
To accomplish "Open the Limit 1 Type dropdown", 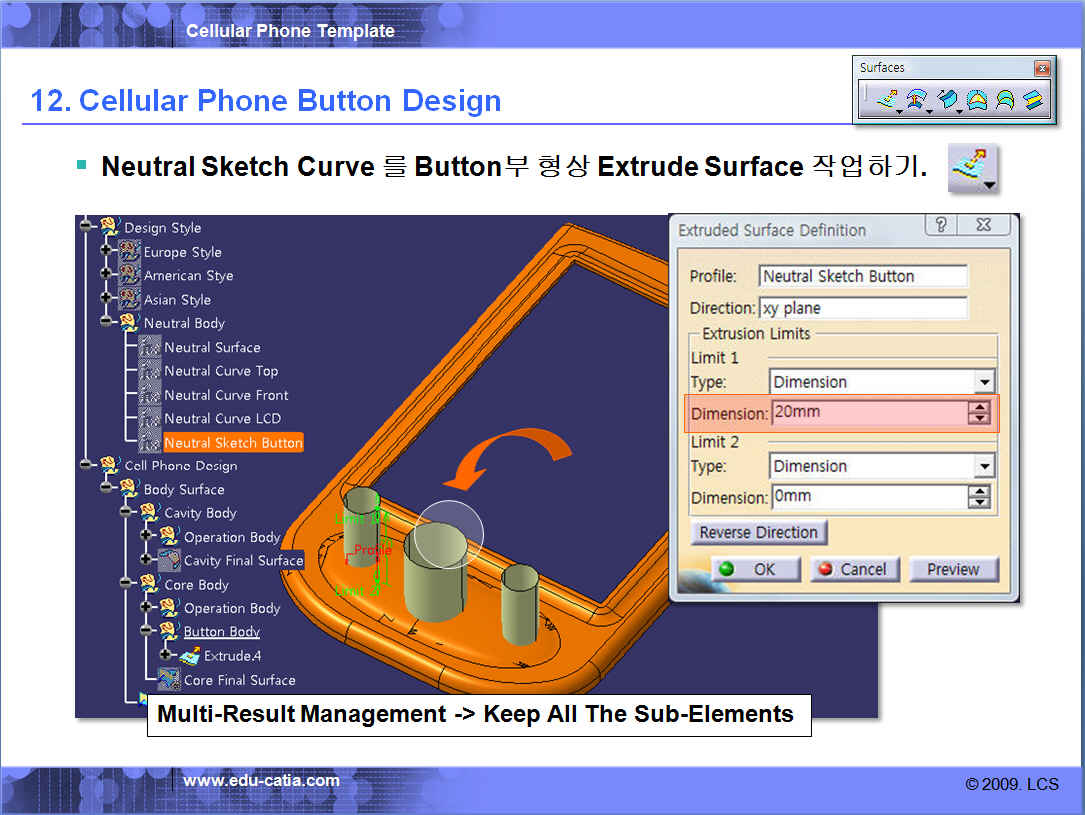I will [x=985, y=382].
